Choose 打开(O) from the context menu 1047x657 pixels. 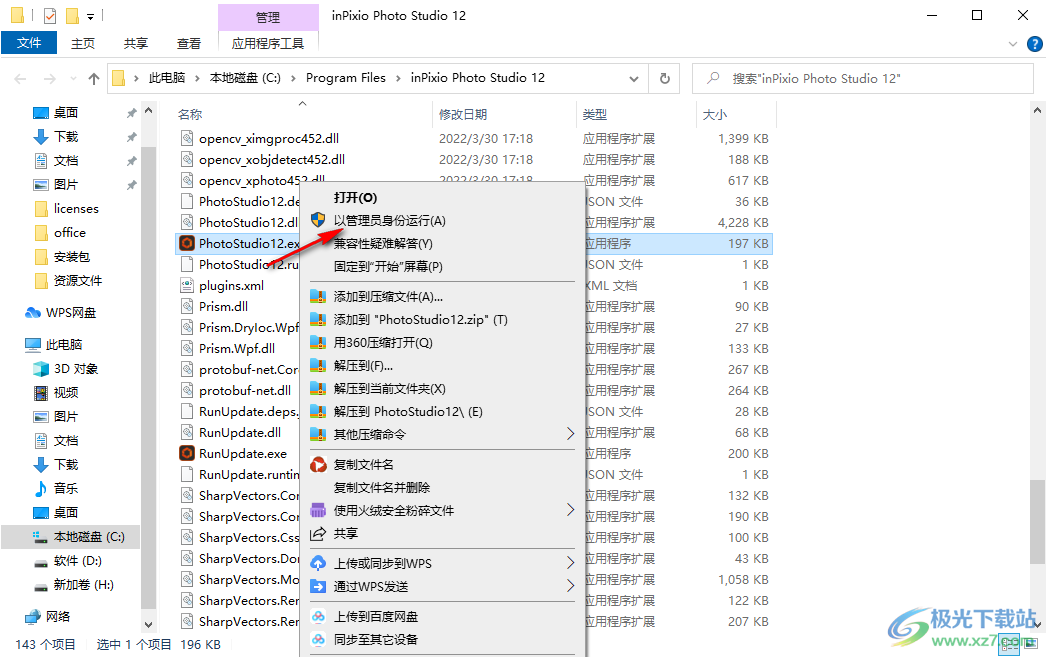click(x=355, y=198)
